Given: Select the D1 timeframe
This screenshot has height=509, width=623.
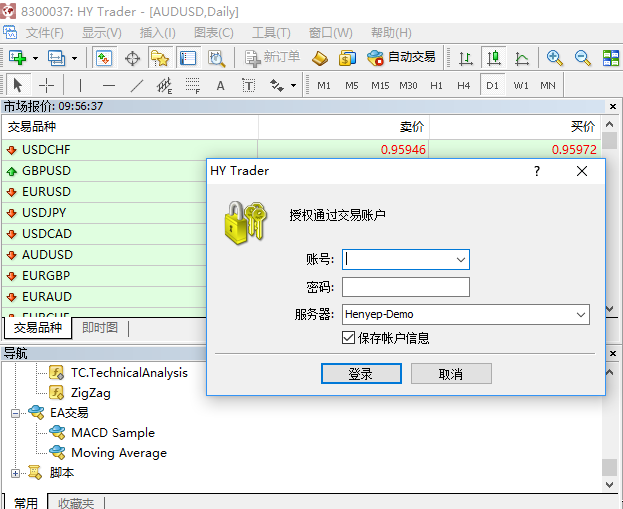Looking at the screenshot, I should pyautogui.click(x=493, y=85).
